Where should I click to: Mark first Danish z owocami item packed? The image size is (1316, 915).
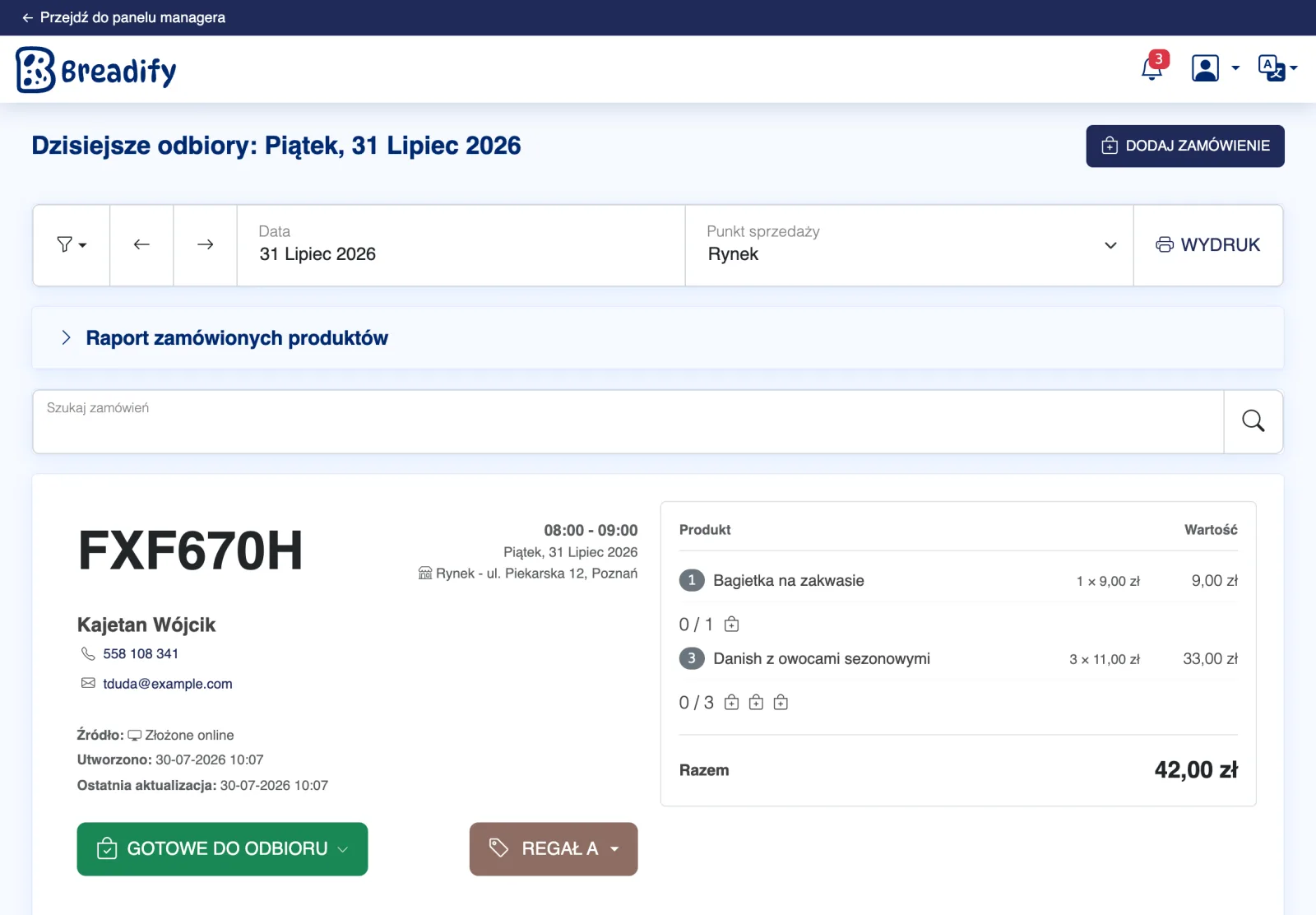[732, 703]
